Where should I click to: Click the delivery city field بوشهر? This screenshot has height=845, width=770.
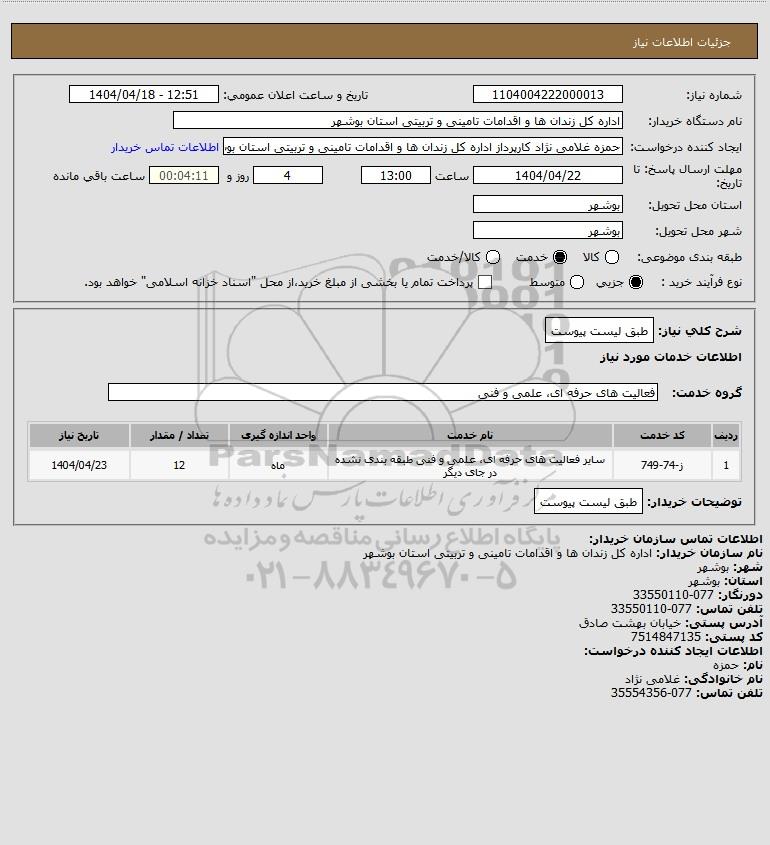(x=547, y=231)
